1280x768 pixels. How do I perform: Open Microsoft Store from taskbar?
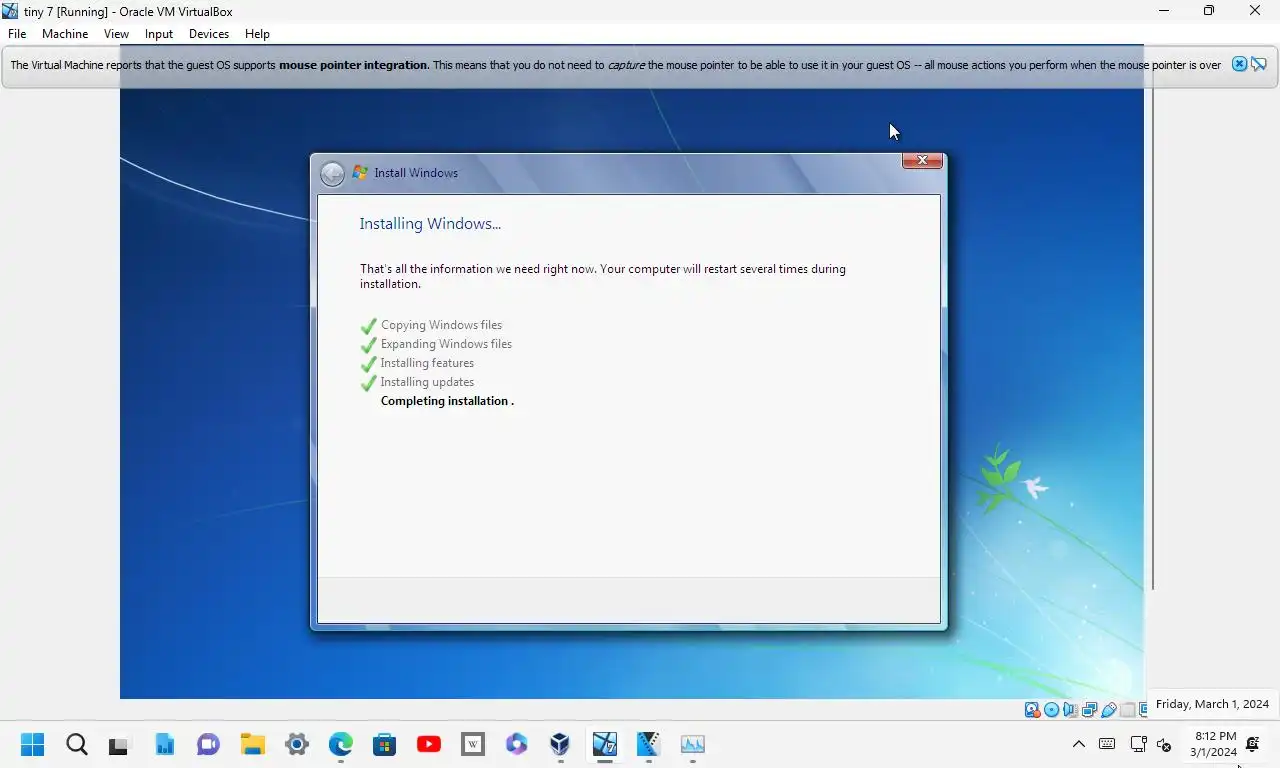click(385, 744)
